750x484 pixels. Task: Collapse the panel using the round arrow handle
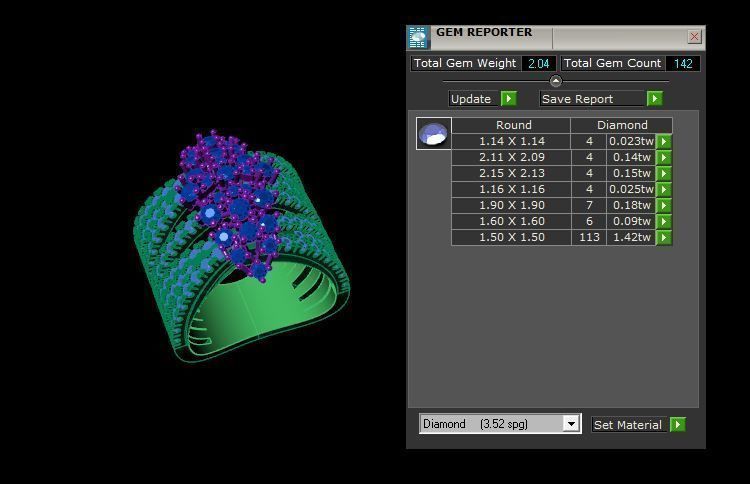tap(555, 81)
